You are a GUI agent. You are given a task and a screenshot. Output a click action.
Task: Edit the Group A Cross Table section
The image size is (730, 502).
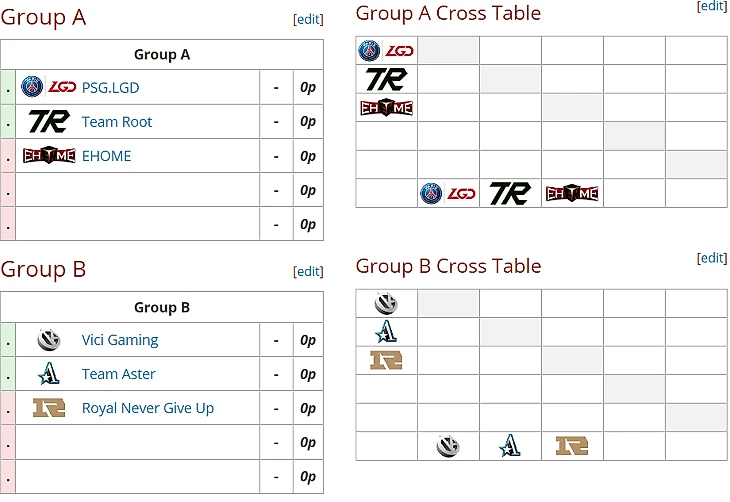711,6
